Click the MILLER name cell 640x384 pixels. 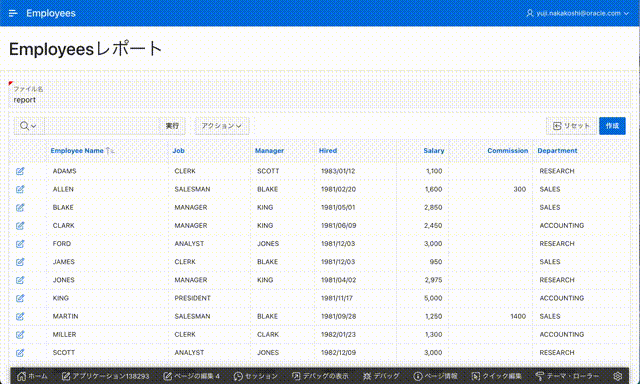pos(64,335)
